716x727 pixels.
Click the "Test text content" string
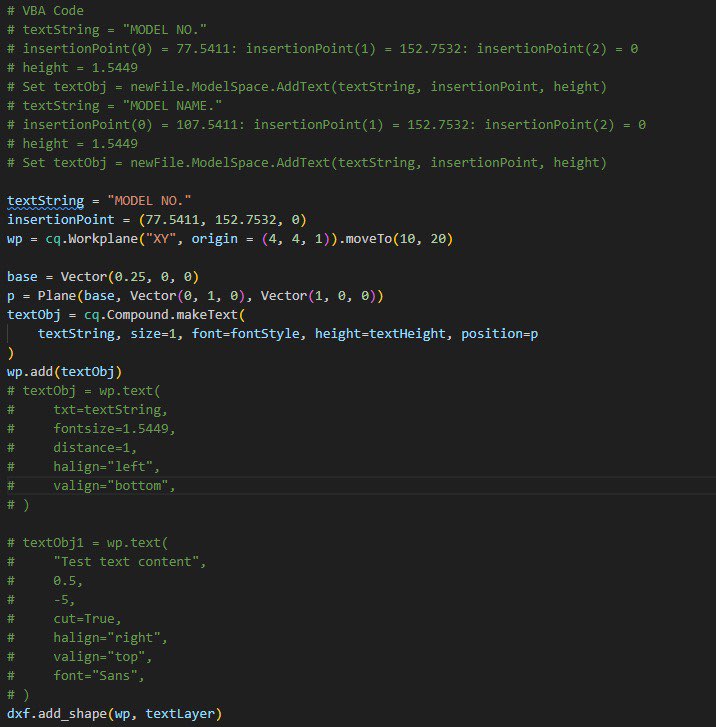126,562
